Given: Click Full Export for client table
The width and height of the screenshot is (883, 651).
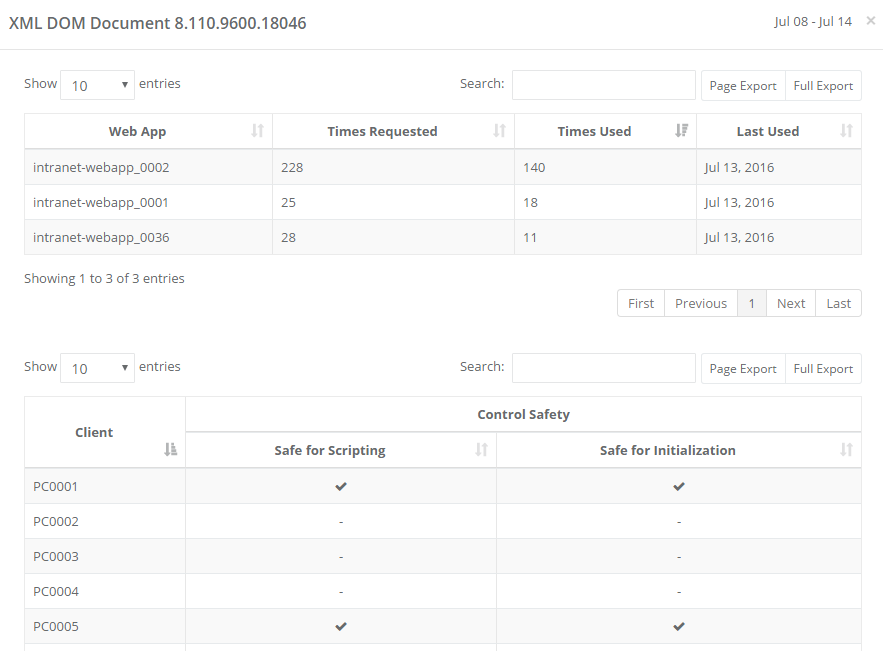Looking at the screenshot, I should 823,369.
